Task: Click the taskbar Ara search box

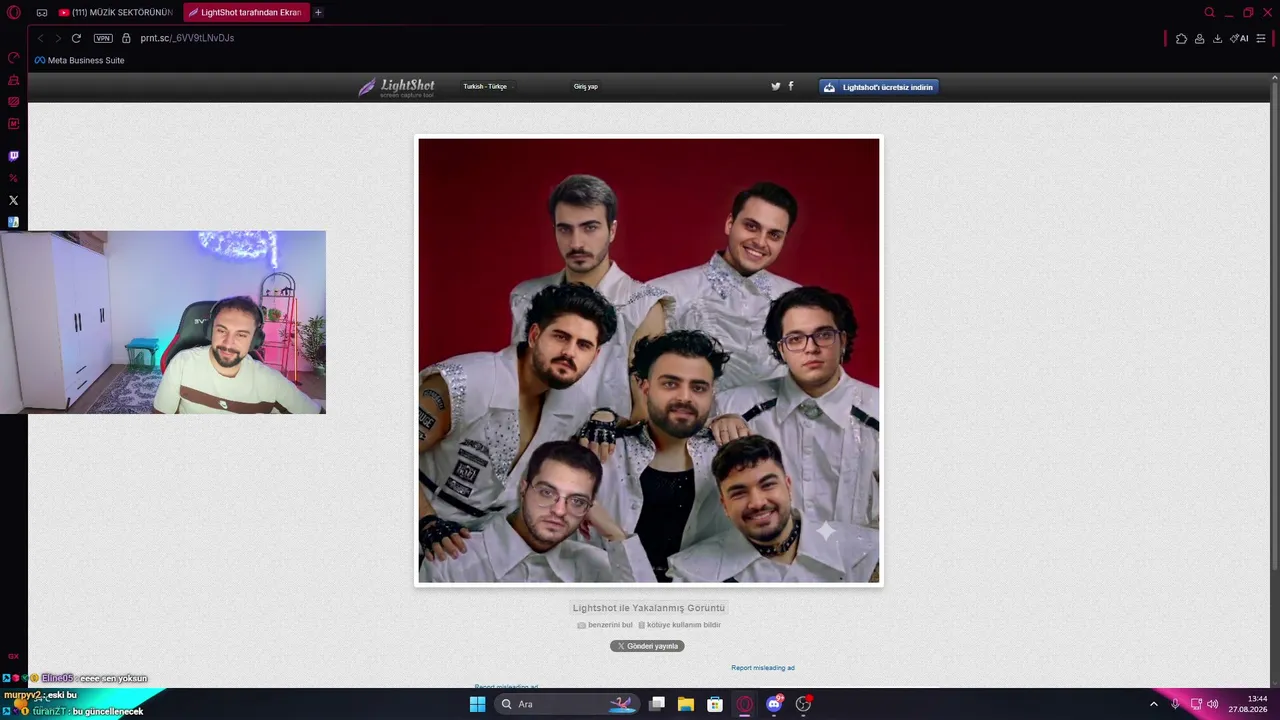Action: [x=567, y=704]
